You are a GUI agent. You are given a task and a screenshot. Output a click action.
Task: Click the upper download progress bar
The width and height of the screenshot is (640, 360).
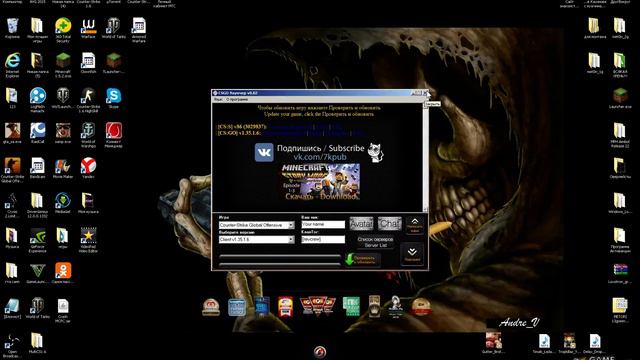[280, 257]
